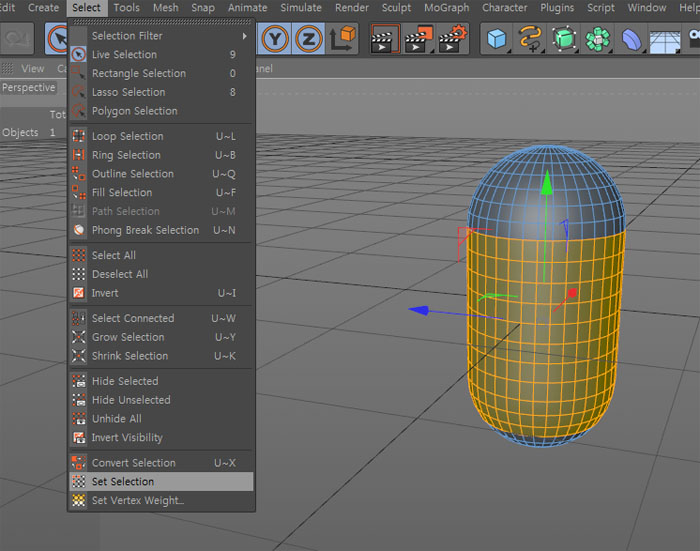Open the MoGraph menu

tap(446, 8)
